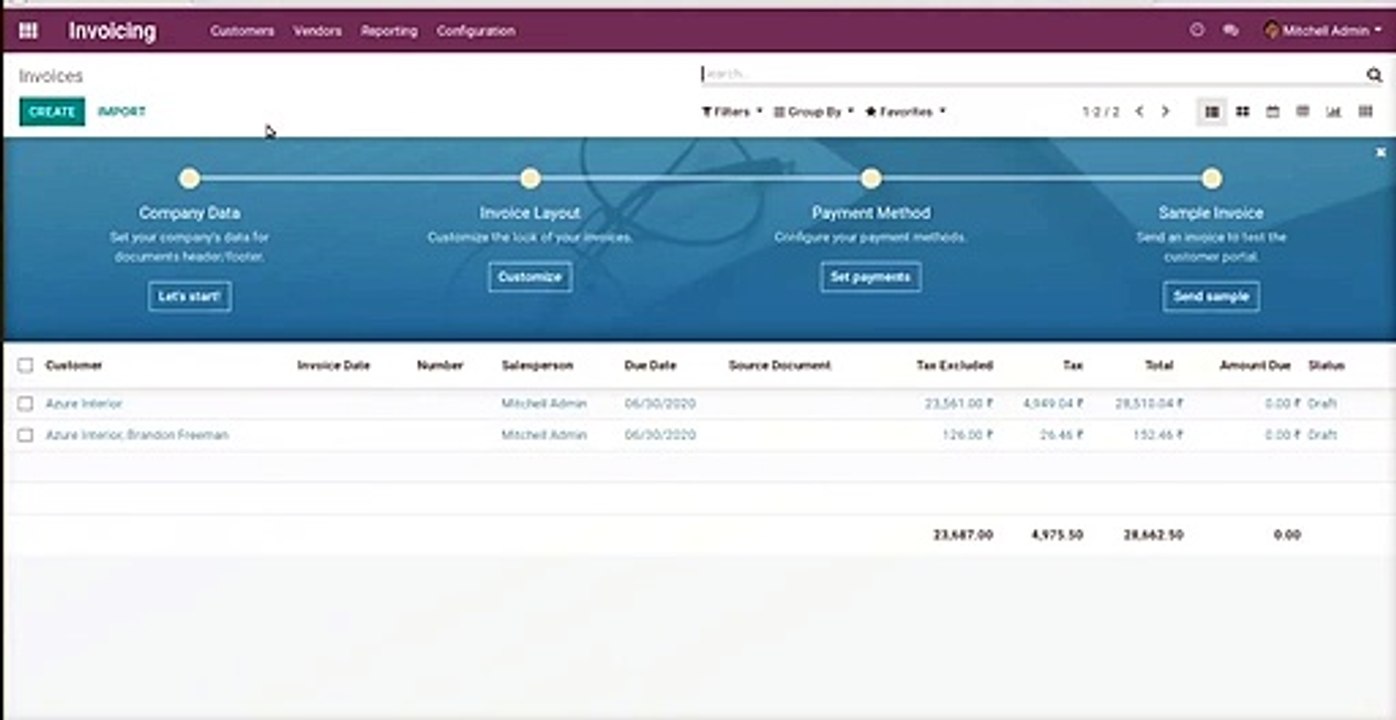Click the Invoicing app title
Image resolution: width=1396 pixels, height=720 pixels.
[112, 31]
